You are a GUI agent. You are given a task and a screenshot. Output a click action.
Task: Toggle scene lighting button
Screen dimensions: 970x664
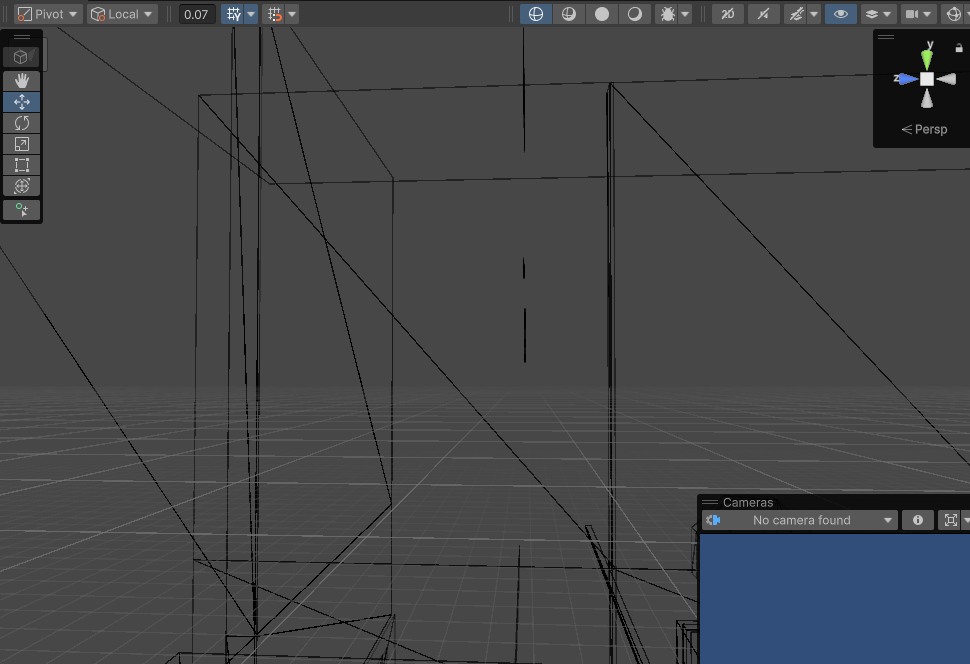[763, 14]
